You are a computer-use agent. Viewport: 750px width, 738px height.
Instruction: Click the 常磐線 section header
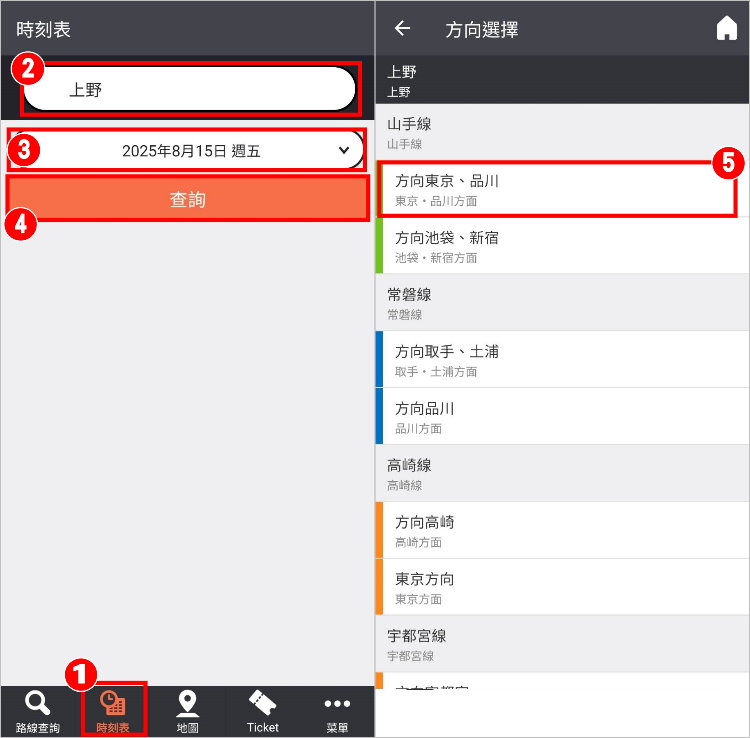click(x=562, y=303)
